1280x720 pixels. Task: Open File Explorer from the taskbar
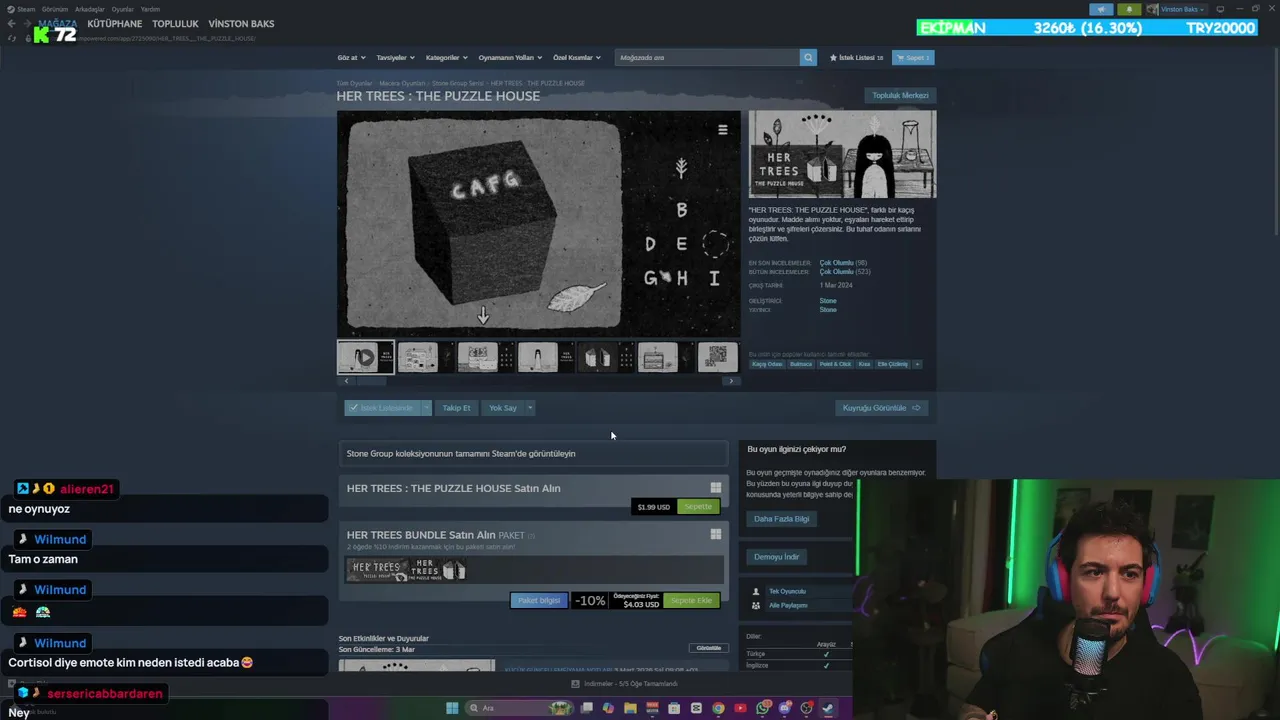630,708
